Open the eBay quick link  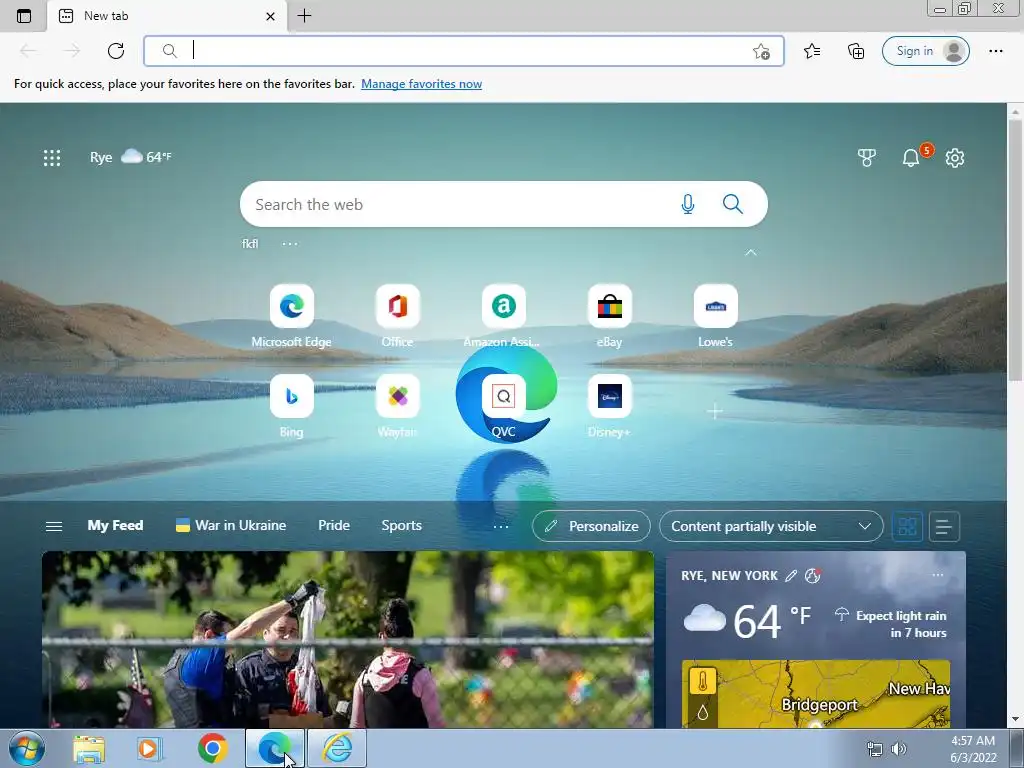pyautogui.click(x=609, y=315)
